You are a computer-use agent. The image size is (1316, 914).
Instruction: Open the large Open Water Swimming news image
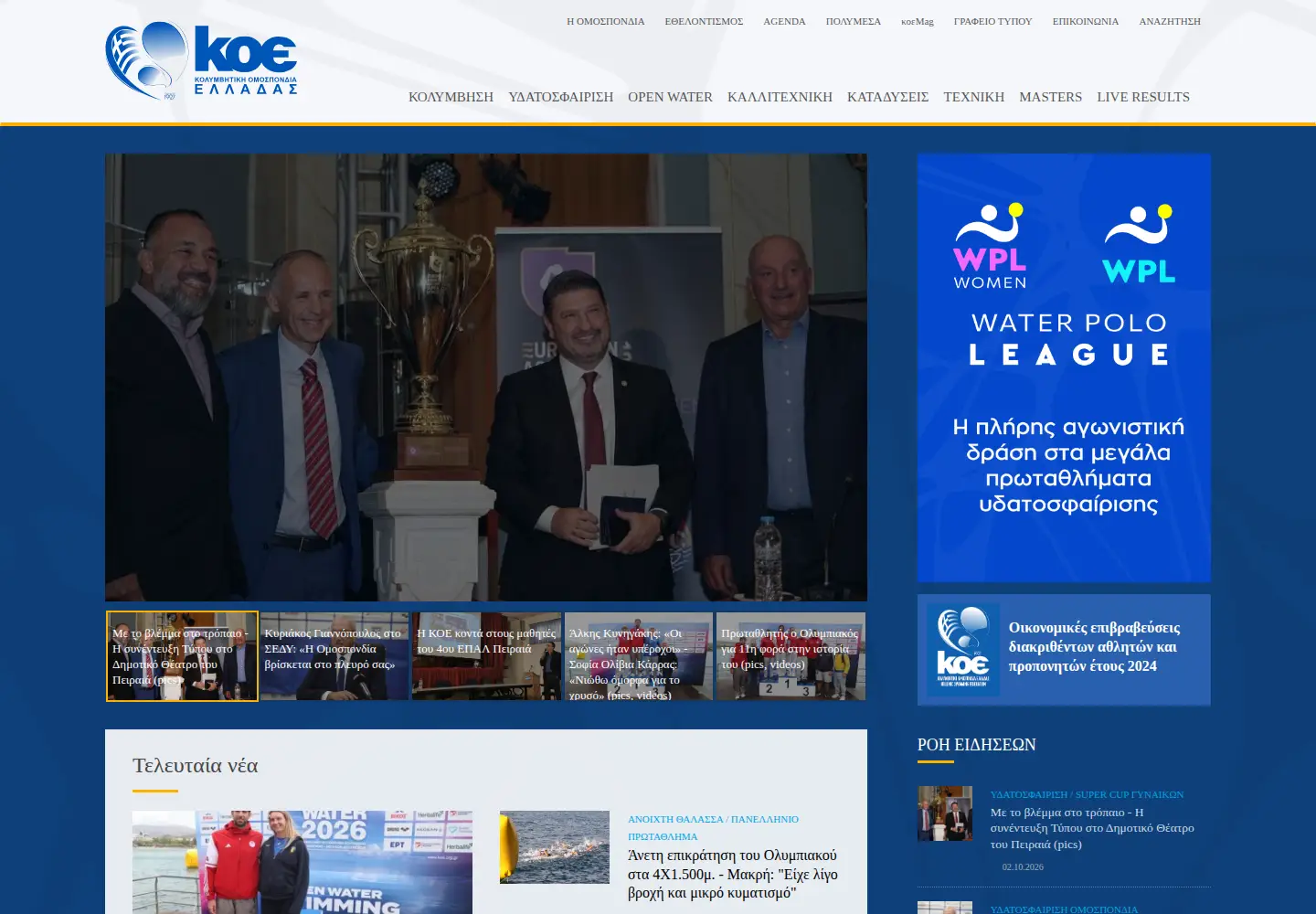coord(302,862)
